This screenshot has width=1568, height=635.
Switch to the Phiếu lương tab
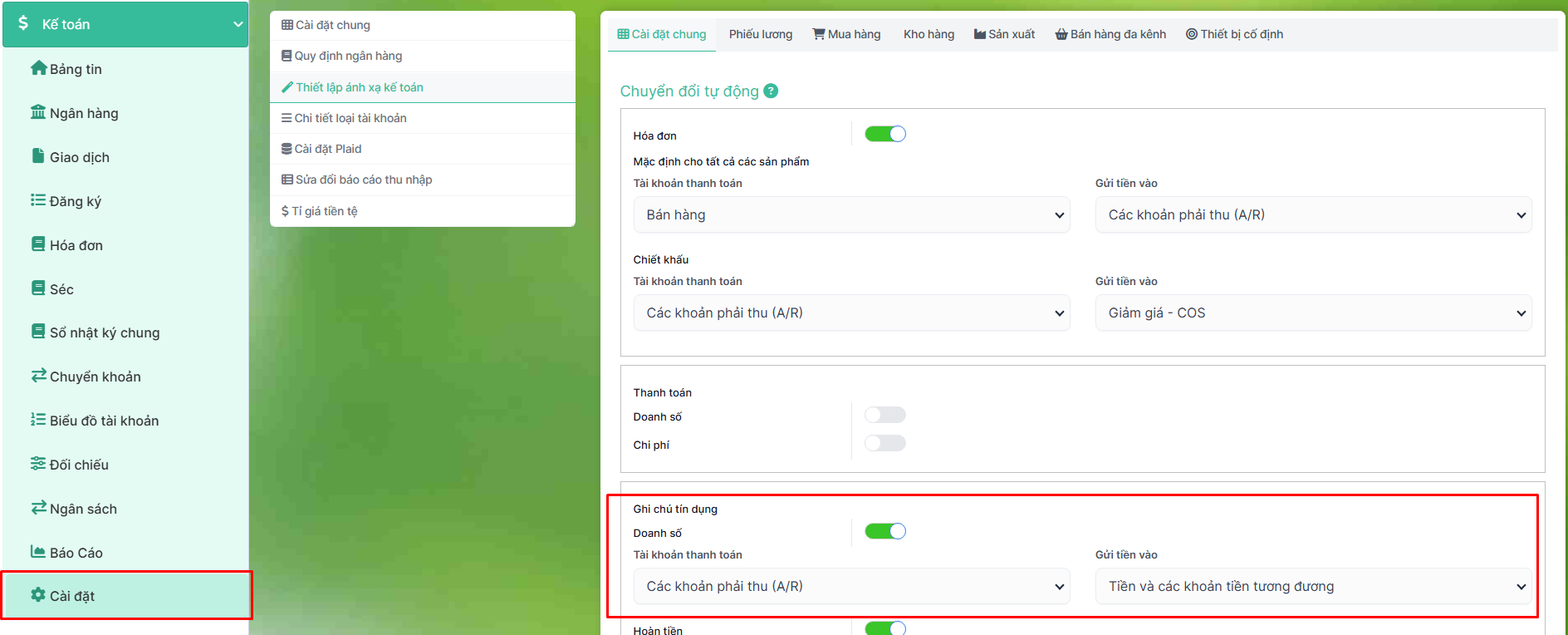(x=760, y=34)
